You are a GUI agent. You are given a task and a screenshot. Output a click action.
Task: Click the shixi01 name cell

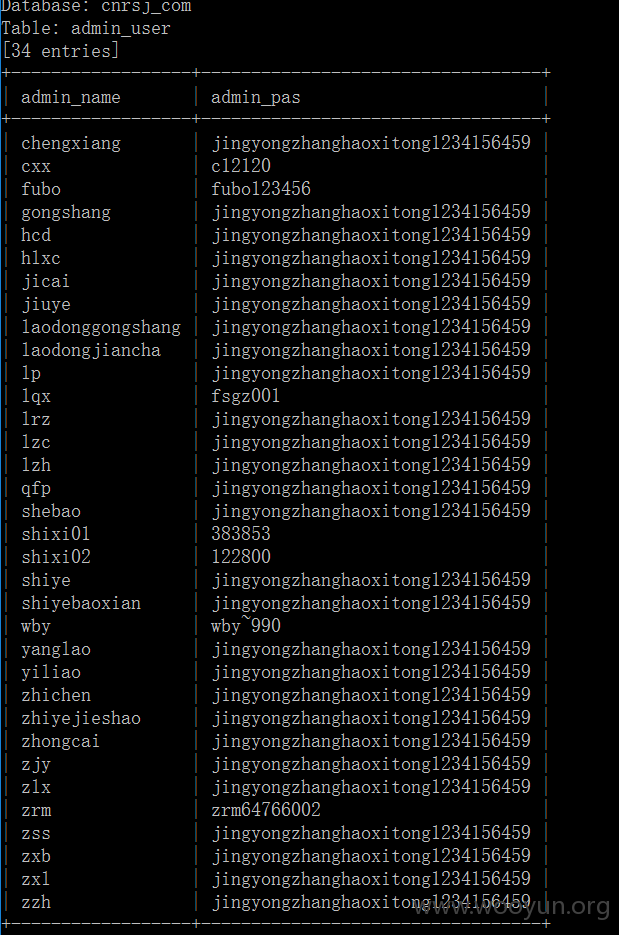pos(56,534)
